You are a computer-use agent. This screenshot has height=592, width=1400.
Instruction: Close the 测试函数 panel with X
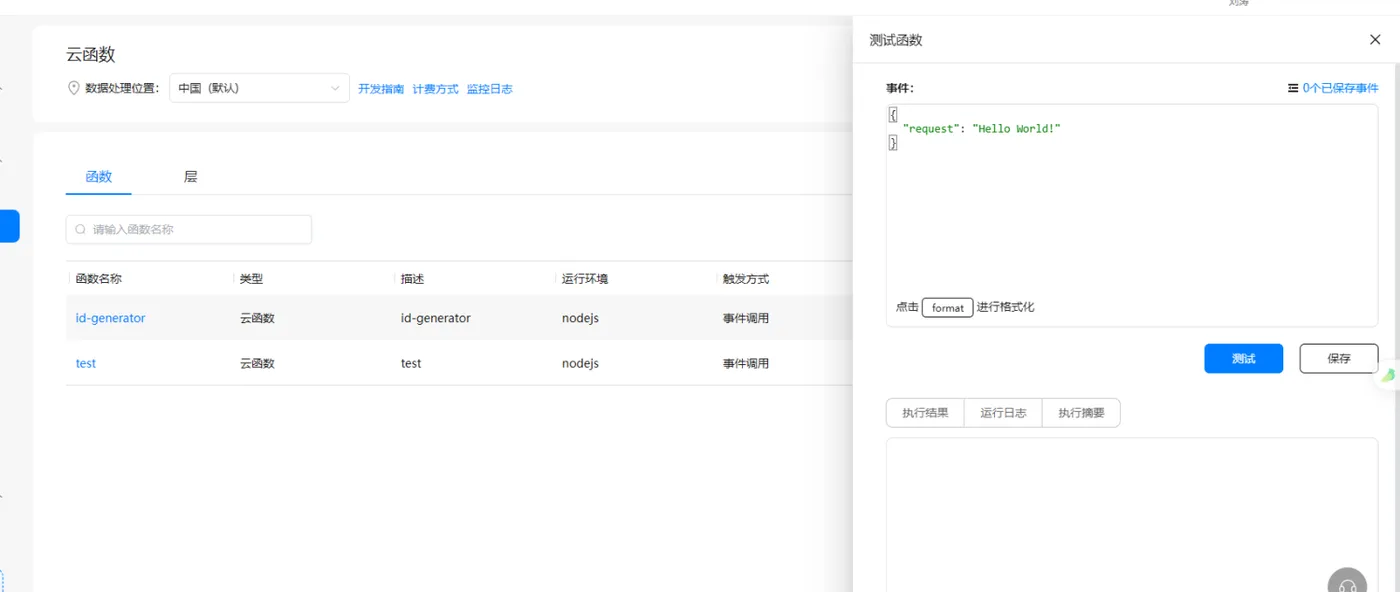[1375, 40]
